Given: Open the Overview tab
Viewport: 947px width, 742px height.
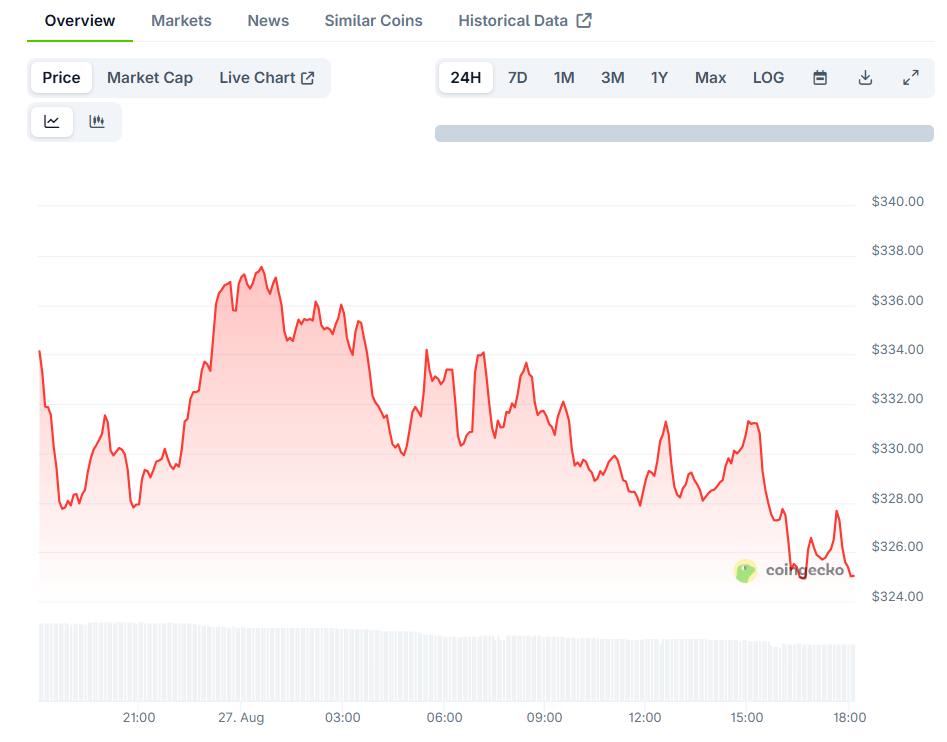Looking at the screenshot, I should 80,21.
